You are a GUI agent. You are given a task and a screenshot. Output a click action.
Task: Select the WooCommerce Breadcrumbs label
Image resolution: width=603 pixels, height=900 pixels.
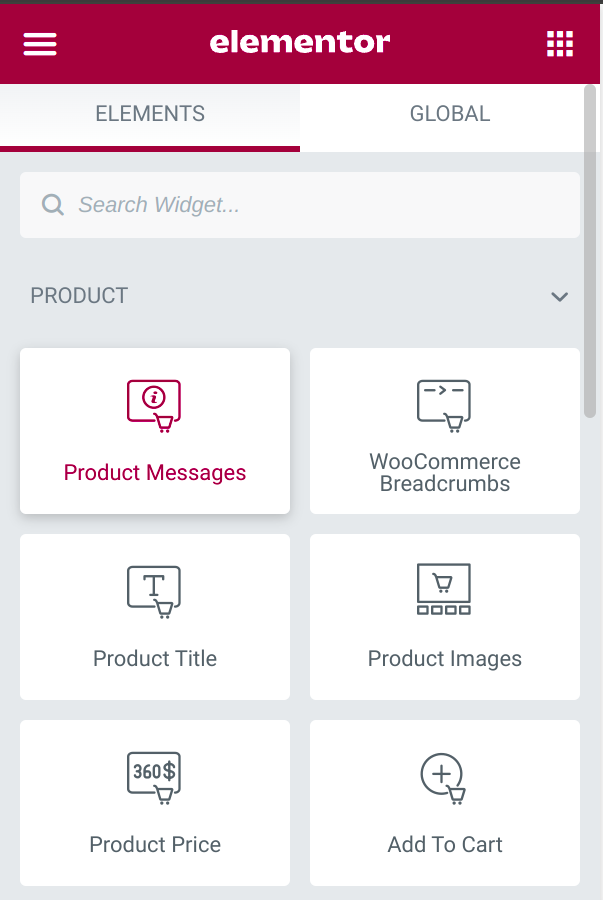[x=445, y=472]
